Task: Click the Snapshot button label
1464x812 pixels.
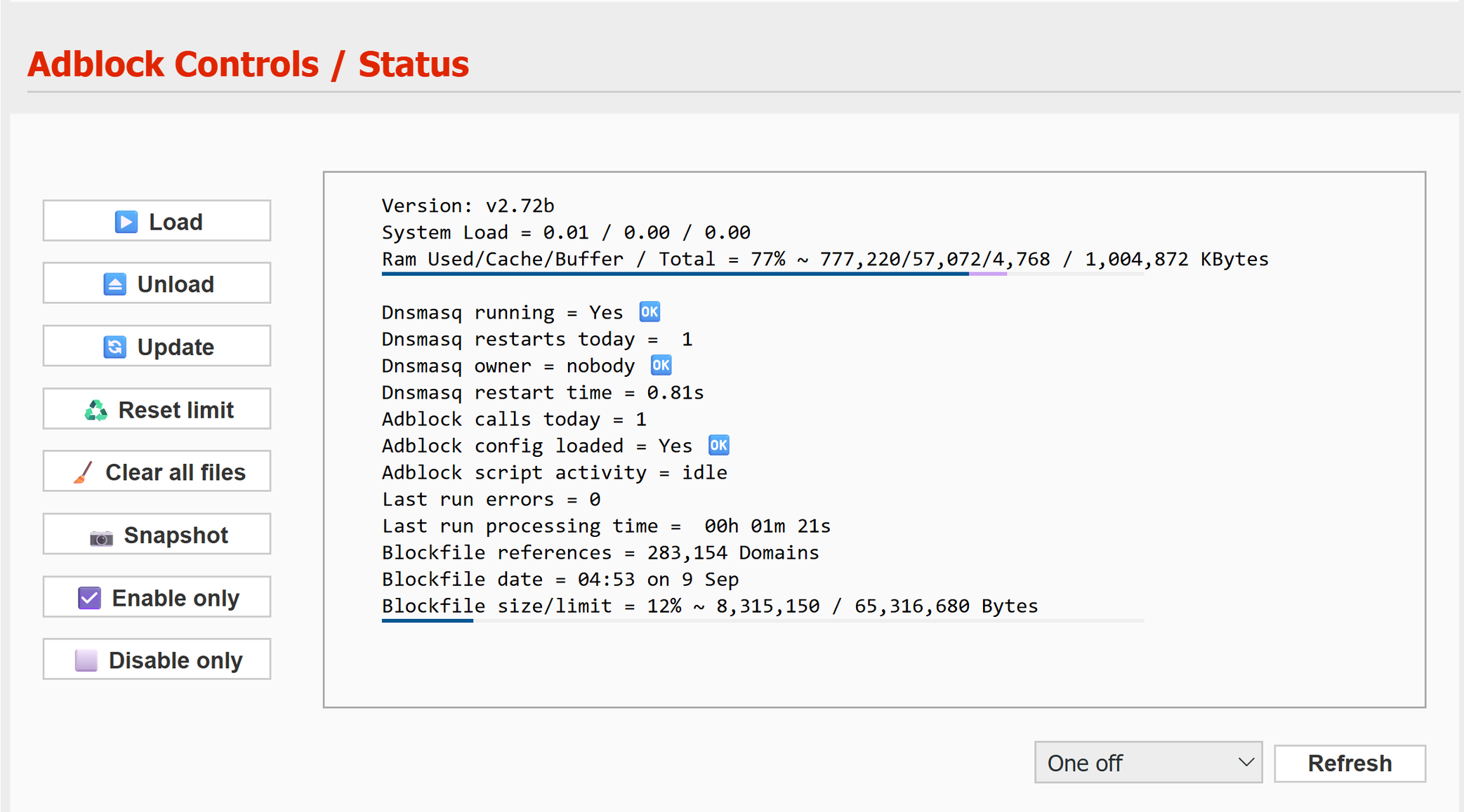Action: click(x=176, y=535)
